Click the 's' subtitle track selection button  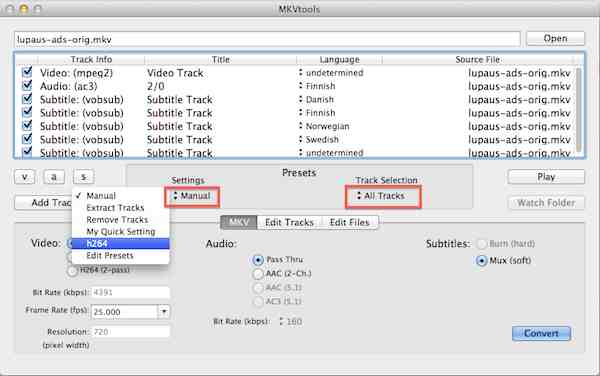click(83, 177)
